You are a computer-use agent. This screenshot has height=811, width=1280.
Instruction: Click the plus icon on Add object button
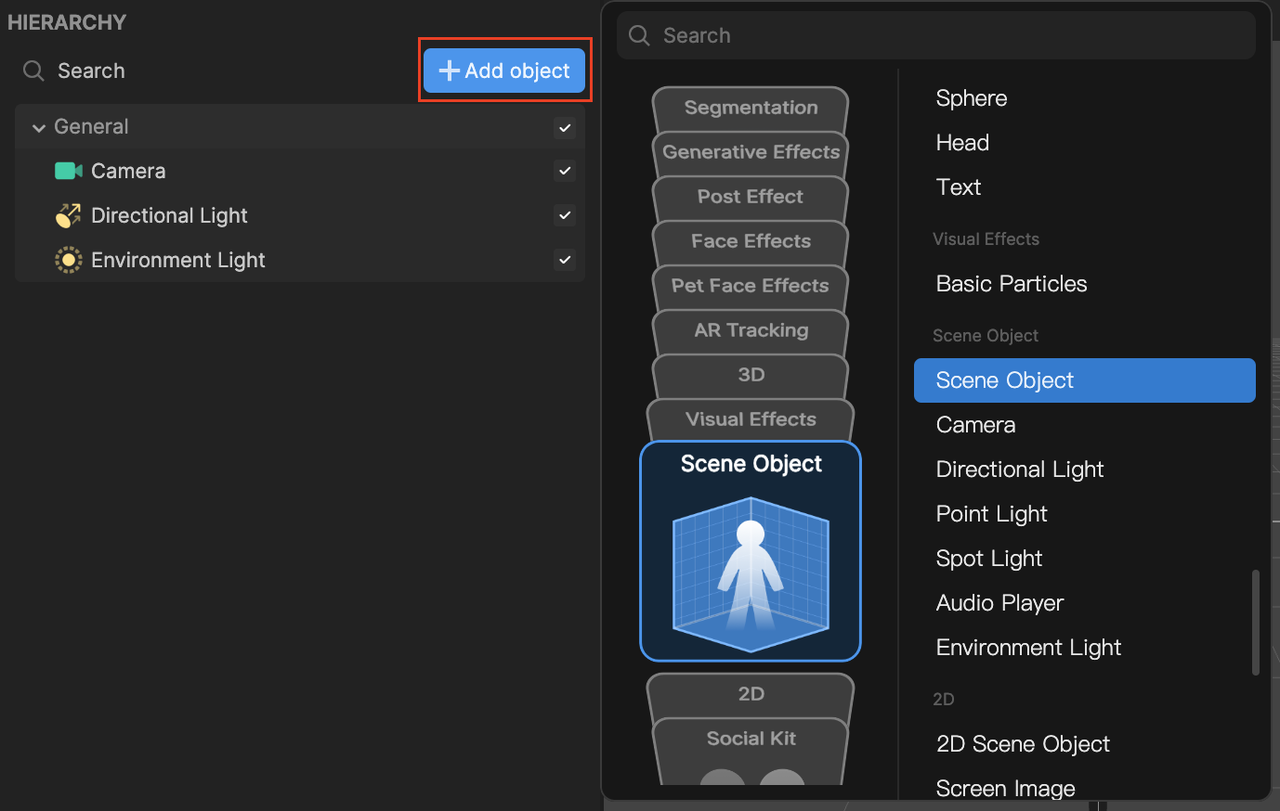coord(448,70)
